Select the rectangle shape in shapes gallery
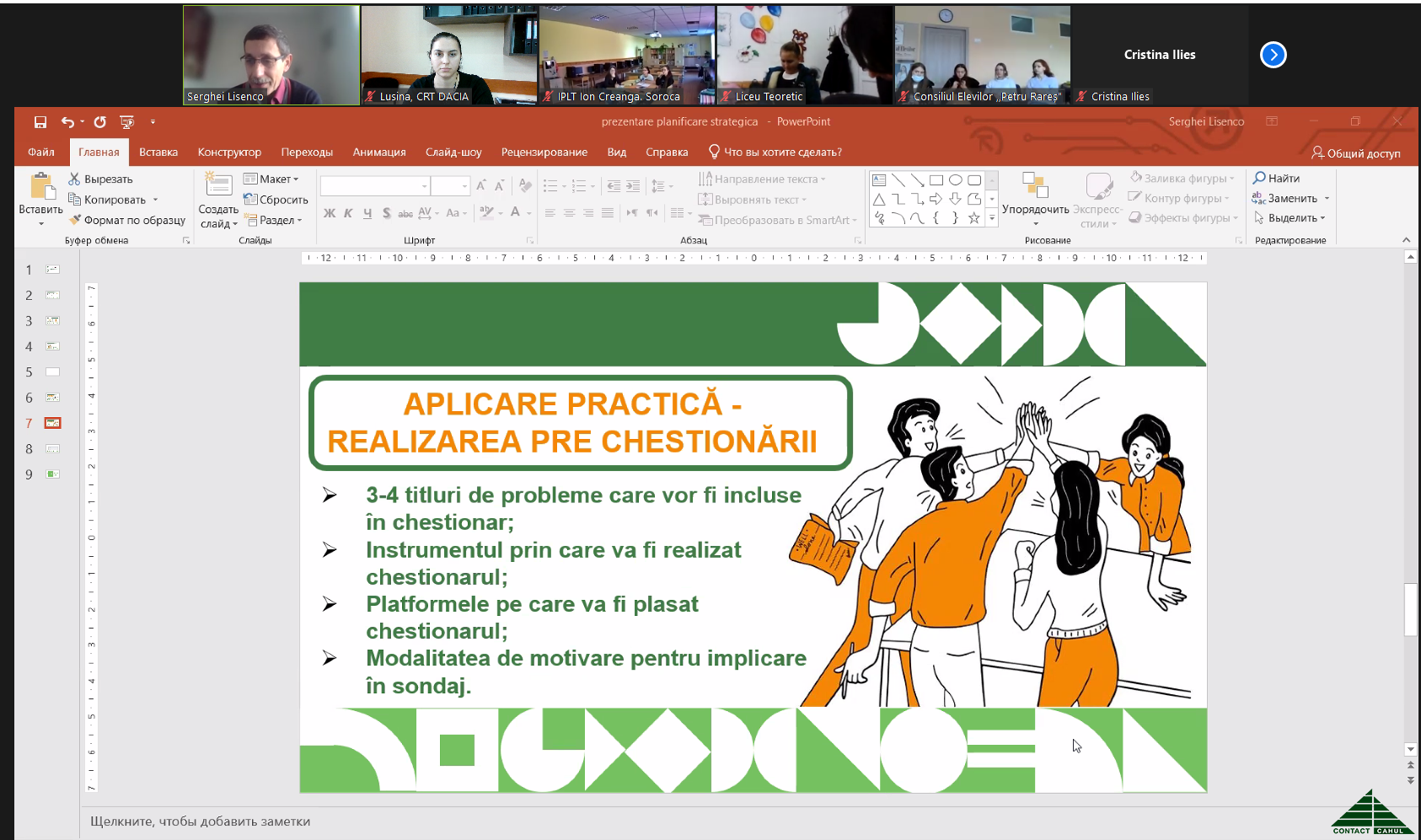1421x840 pixels. coord(936,179)
